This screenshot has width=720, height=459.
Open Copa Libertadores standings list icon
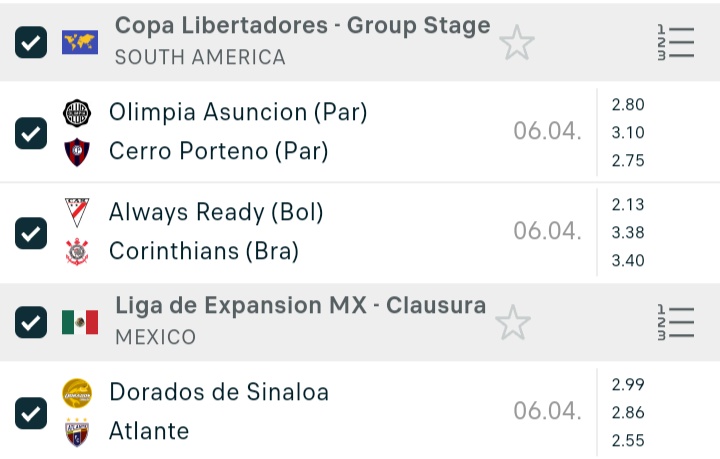point(676,42)
